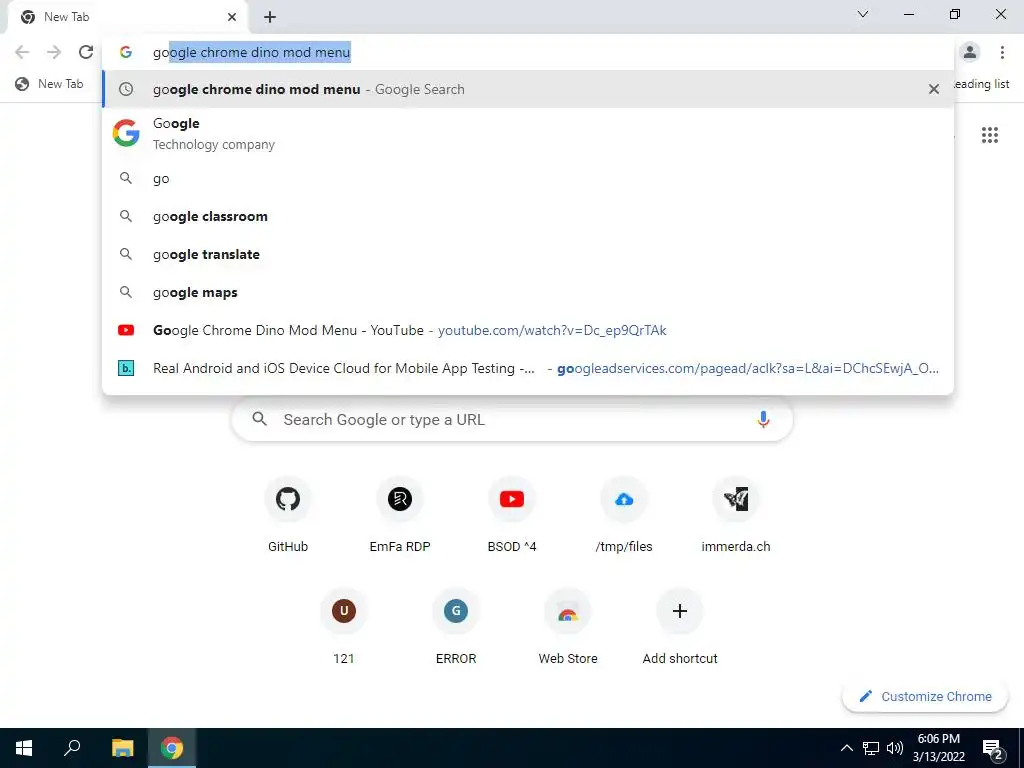Open the taskbar clock and date

click(938, 748)
